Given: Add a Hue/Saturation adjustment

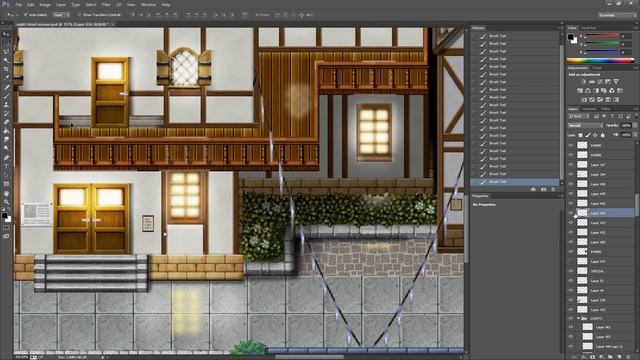Looking at the screenshot, I should pos(580,91).
